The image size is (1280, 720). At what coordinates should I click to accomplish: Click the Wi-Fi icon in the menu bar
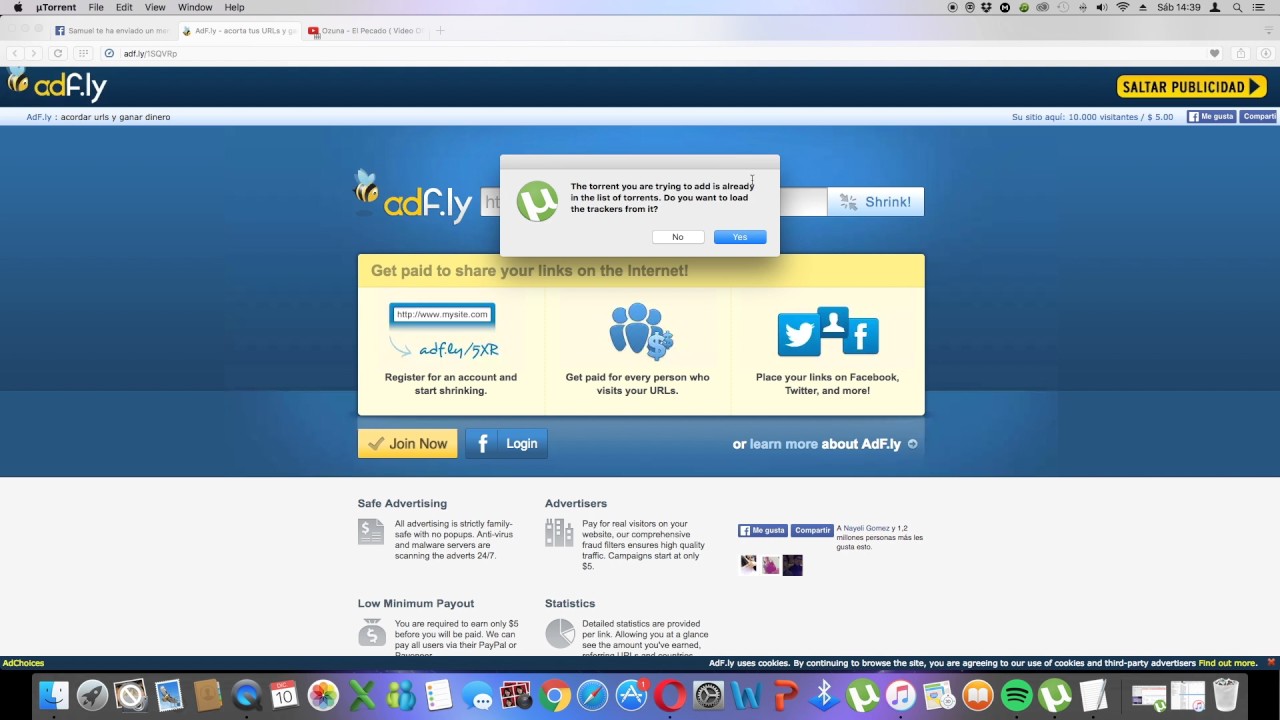tap(1122, 7)
